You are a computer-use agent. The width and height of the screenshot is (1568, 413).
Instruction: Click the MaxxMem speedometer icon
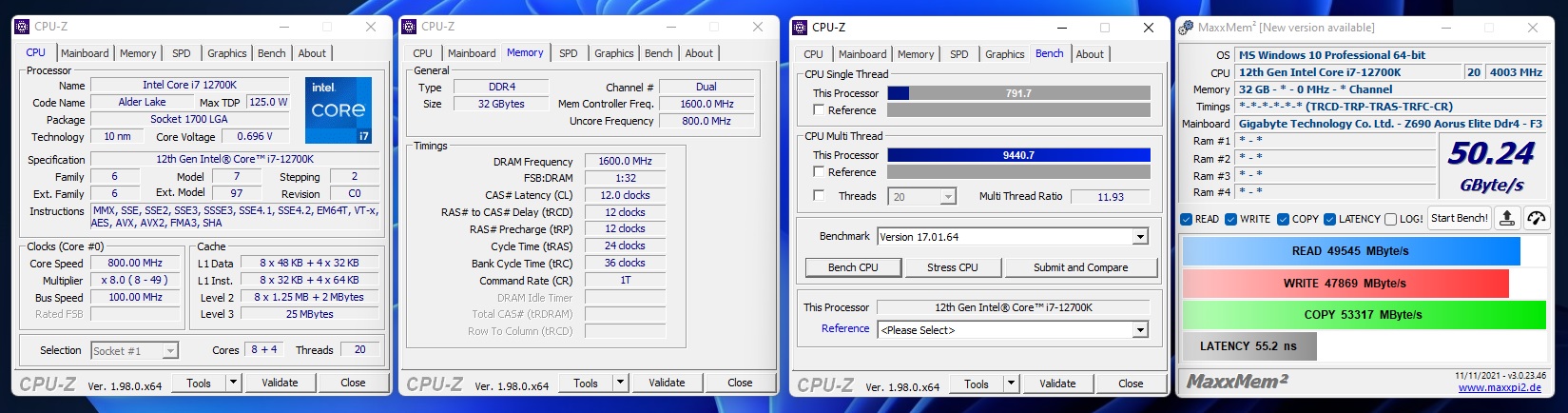[1537, 218]
